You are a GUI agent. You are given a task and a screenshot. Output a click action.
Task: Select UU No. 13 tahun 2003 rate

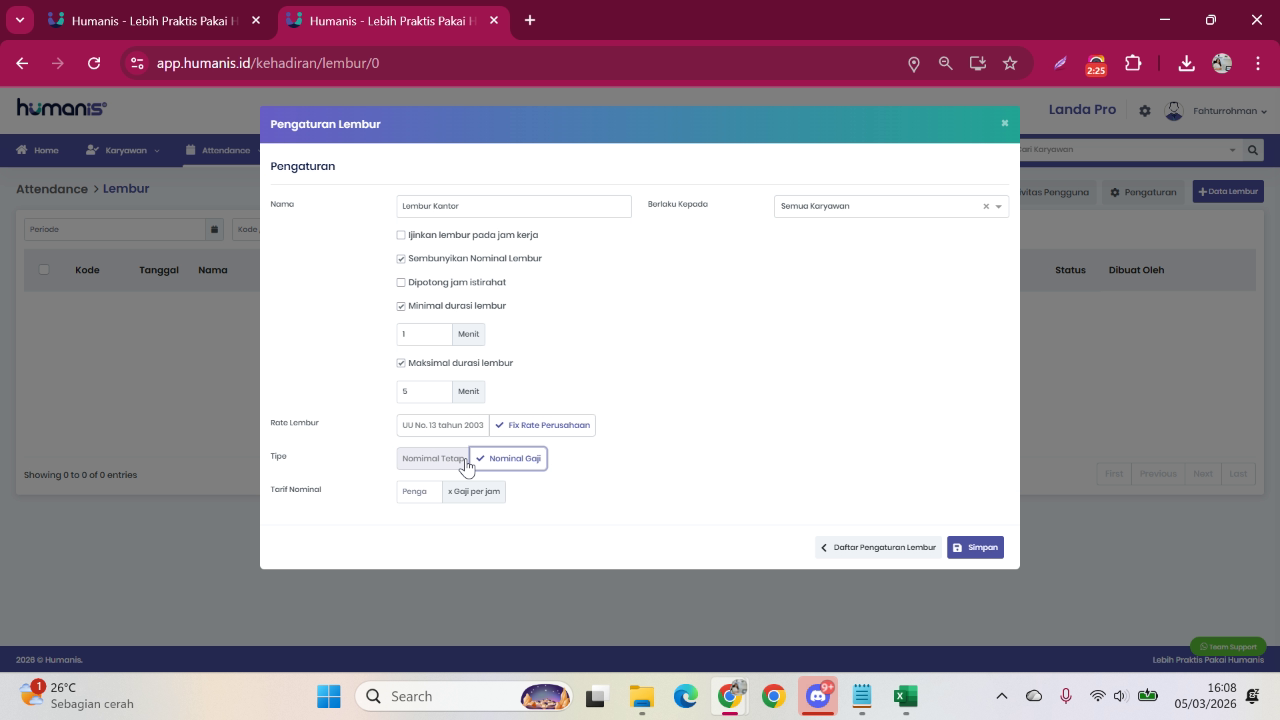click(x=443, y=425)
